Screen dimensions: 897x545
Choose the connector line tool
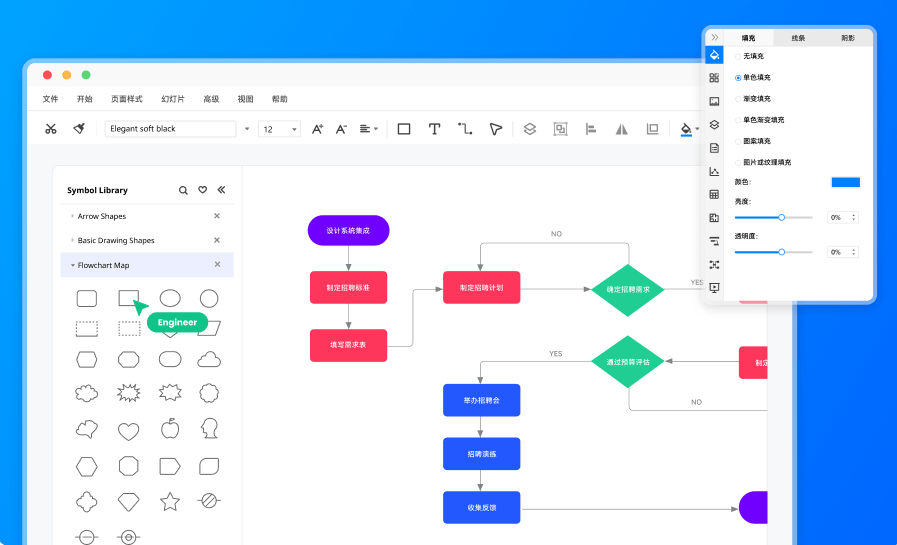pos(465,129)
